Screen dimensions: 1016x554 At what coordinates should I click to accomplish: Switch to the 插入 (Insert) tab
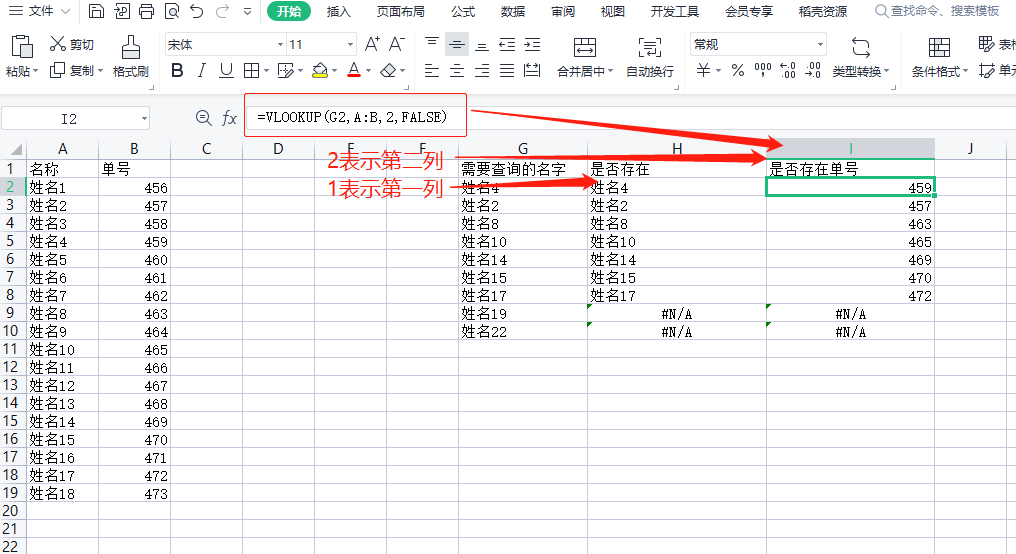coord(339,12)
